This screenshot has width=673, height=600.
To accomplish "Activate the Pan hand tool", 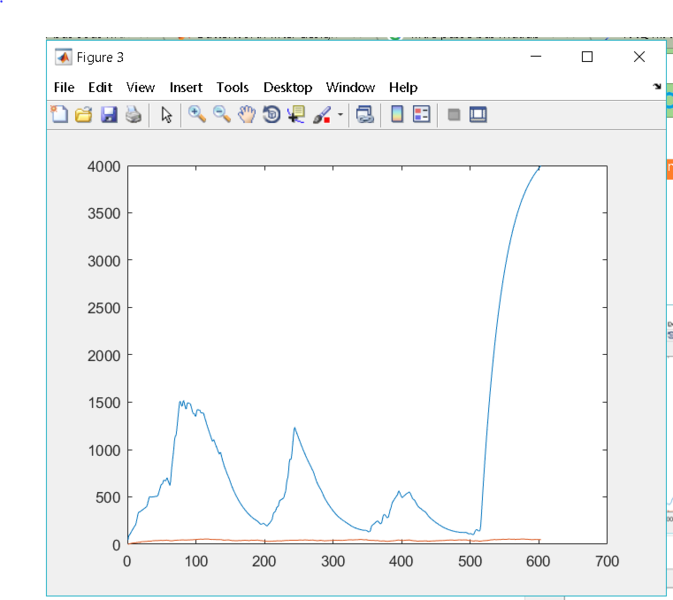I will (246, 115).
